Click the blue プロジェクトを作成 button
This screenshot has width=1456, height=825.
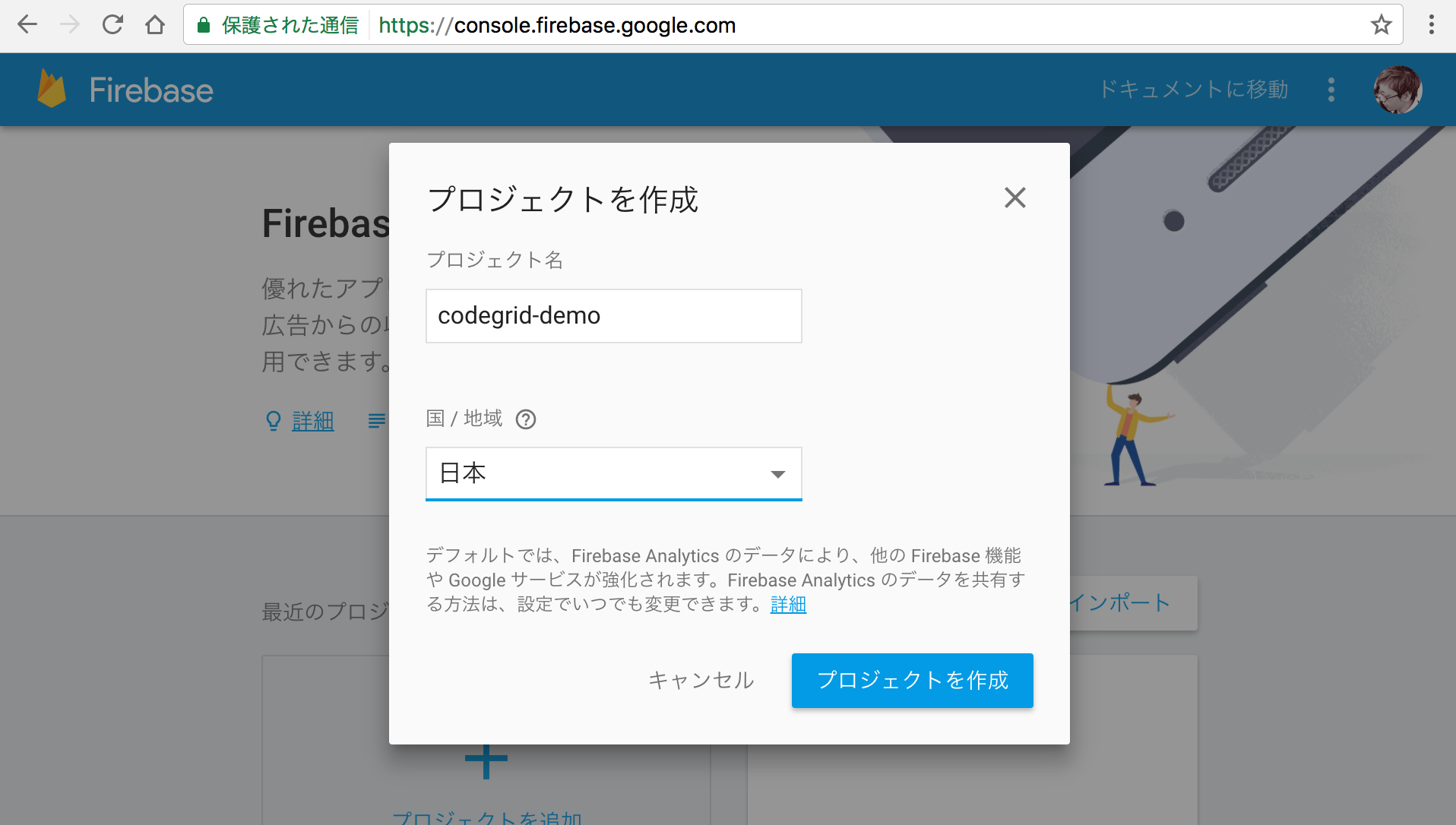[913, 681]
